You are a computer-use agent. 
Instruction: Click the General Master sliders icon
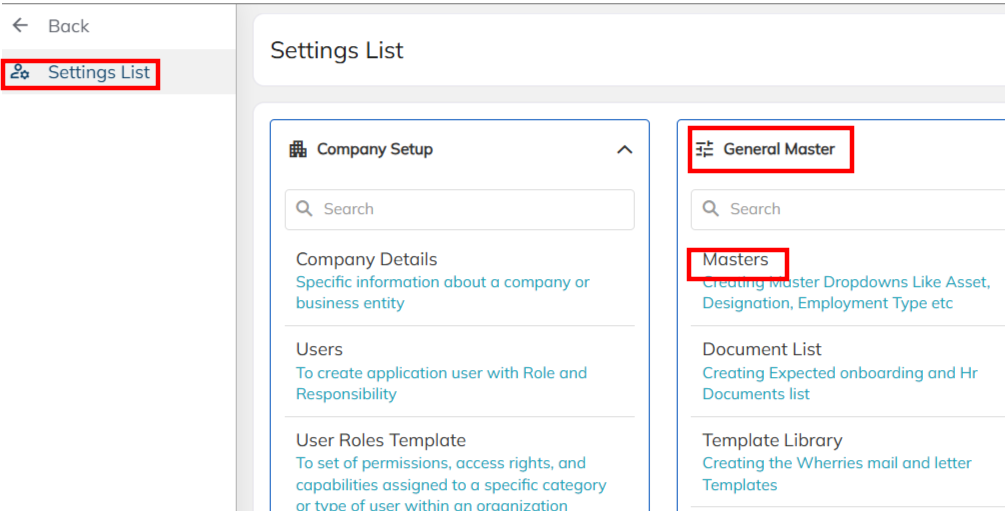click(705, 149)
